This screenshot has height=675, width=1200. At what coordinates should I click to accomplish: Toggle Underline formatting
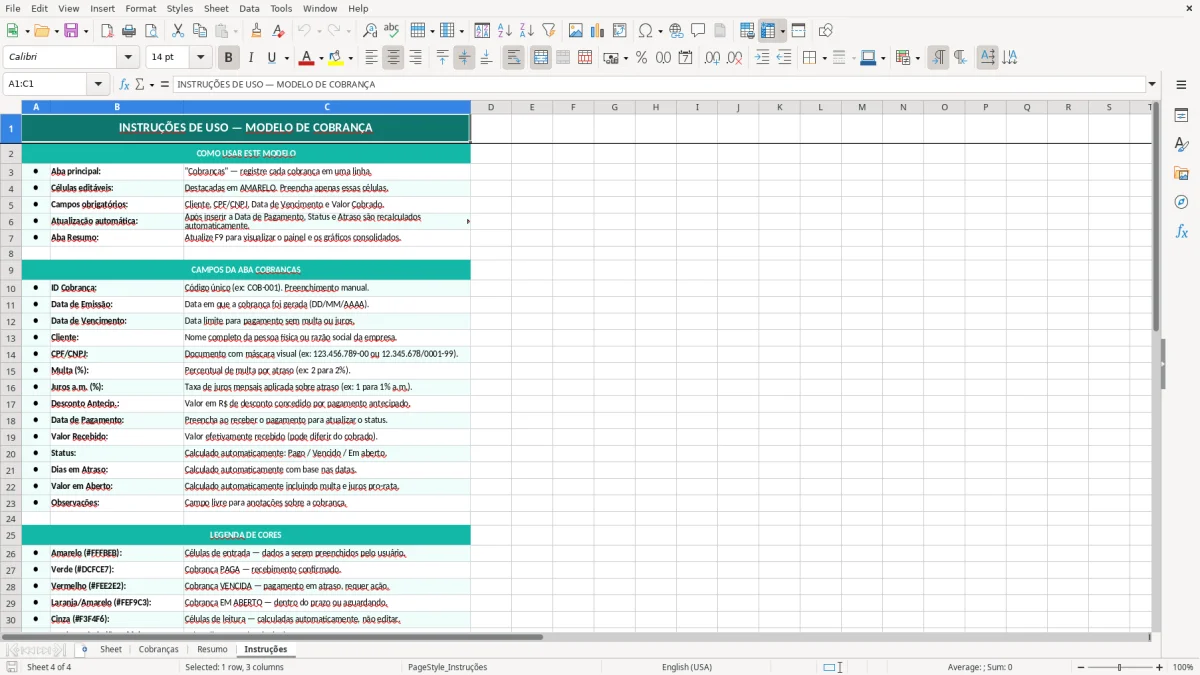coord(271,58)
